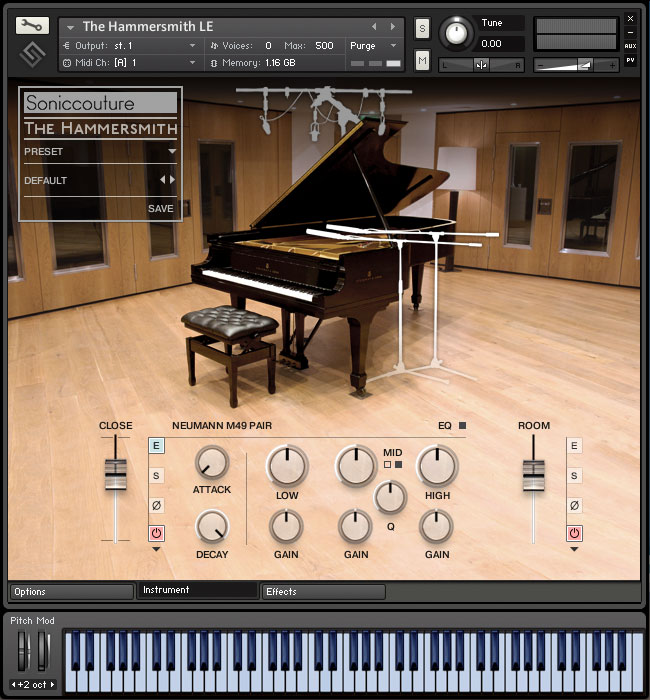Minimize instrument with the minus button

tap(630, 32)
